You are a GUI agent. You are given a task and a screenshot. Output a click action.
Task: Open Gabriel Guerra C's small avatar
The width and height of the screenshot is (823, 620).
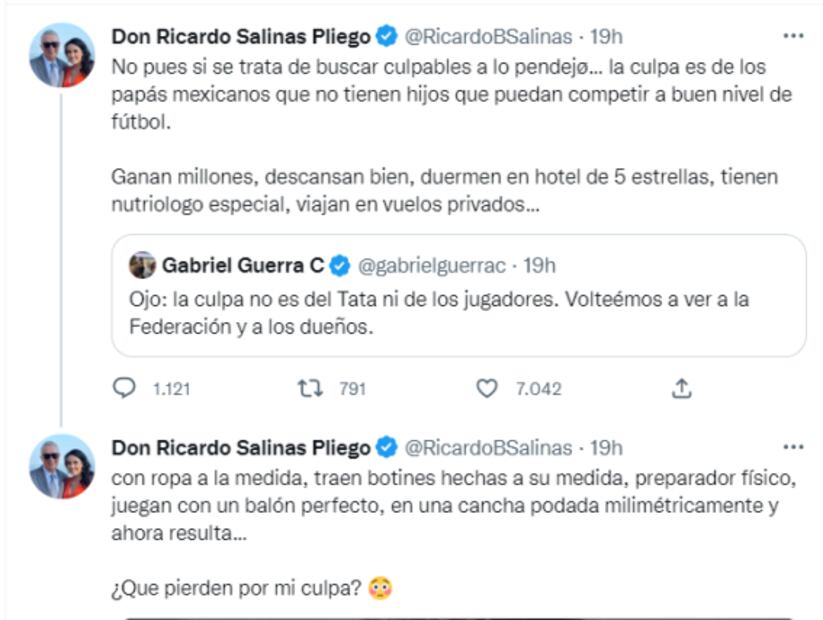143,265
